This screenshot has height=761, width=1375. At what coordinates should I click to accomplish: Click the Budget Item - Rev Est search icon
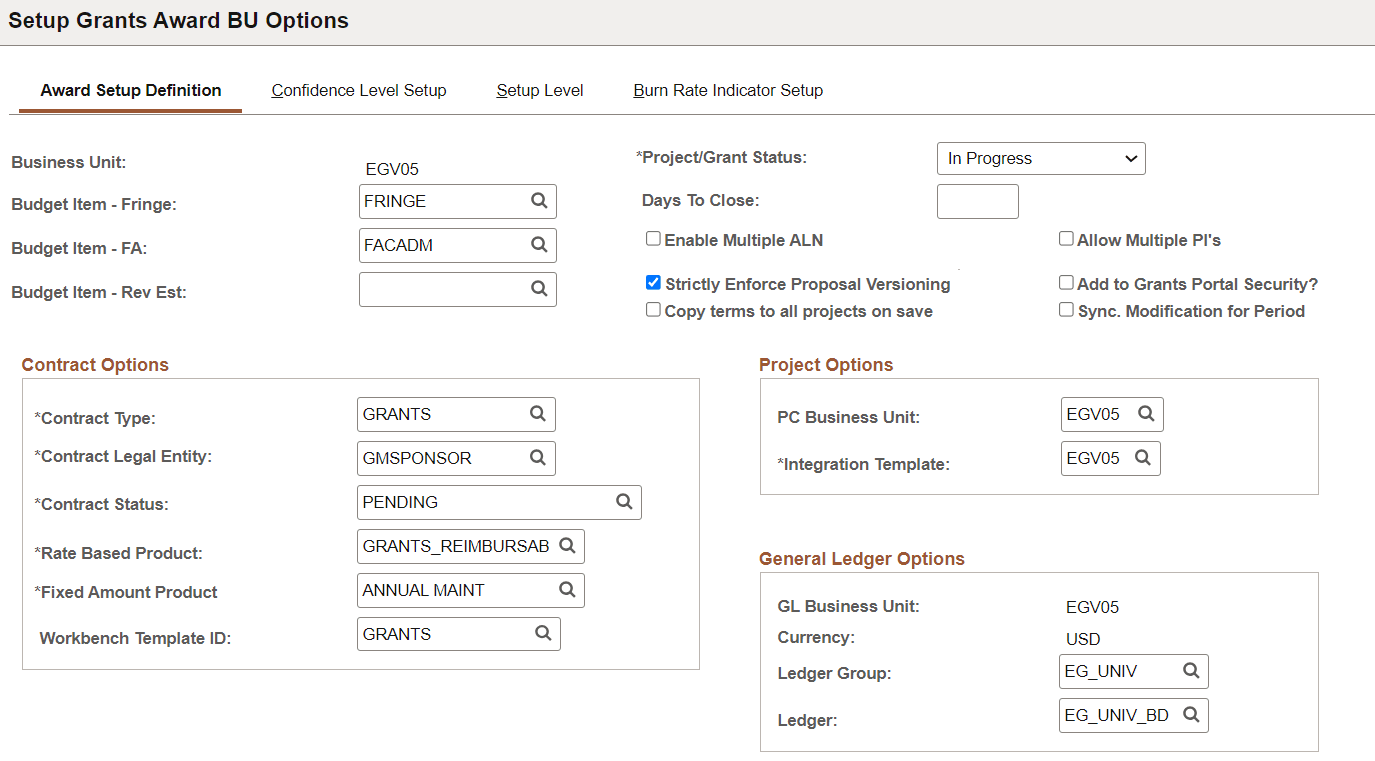pos(541,289)
